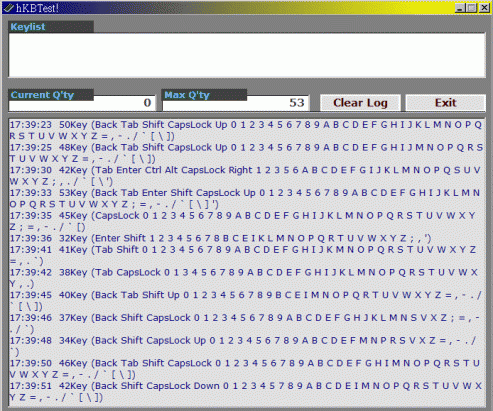The height and width of the screenshot is (411, 493).
Task: Minimize the hKBTest window
Action: coord(460,8)
